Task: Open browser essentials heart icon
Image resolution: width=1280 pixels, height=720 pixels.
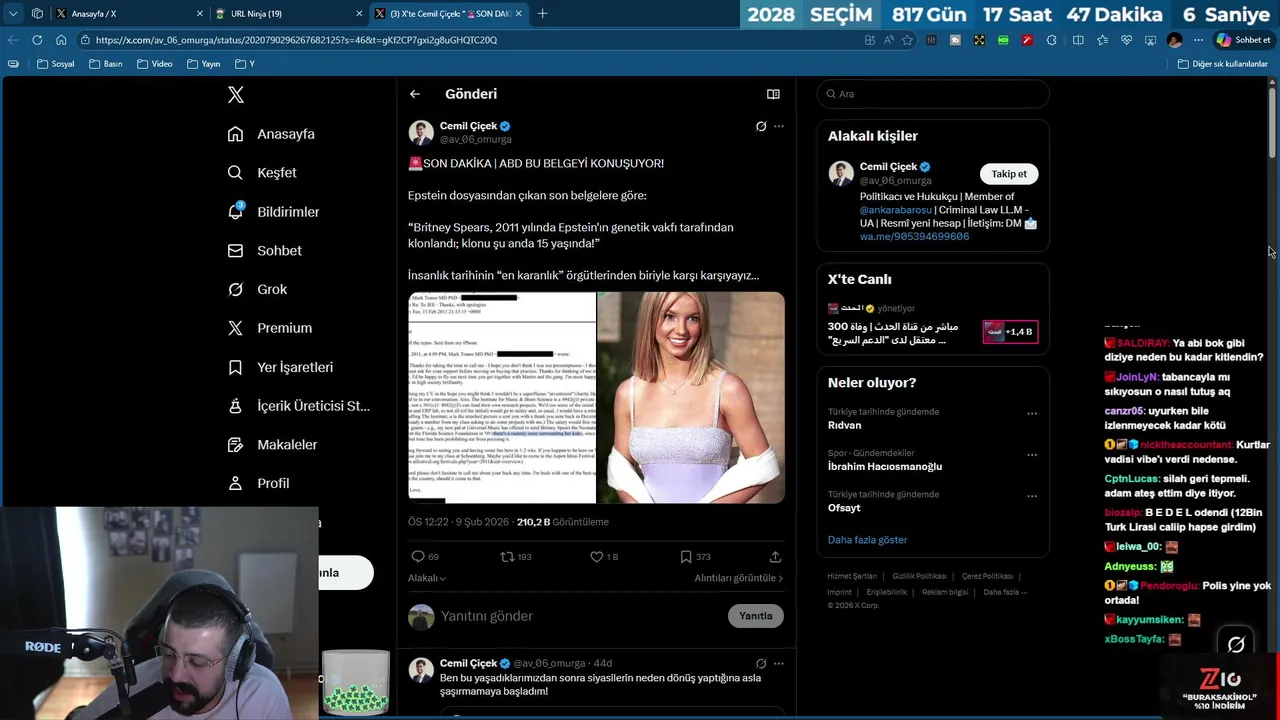Action: 1126,40
